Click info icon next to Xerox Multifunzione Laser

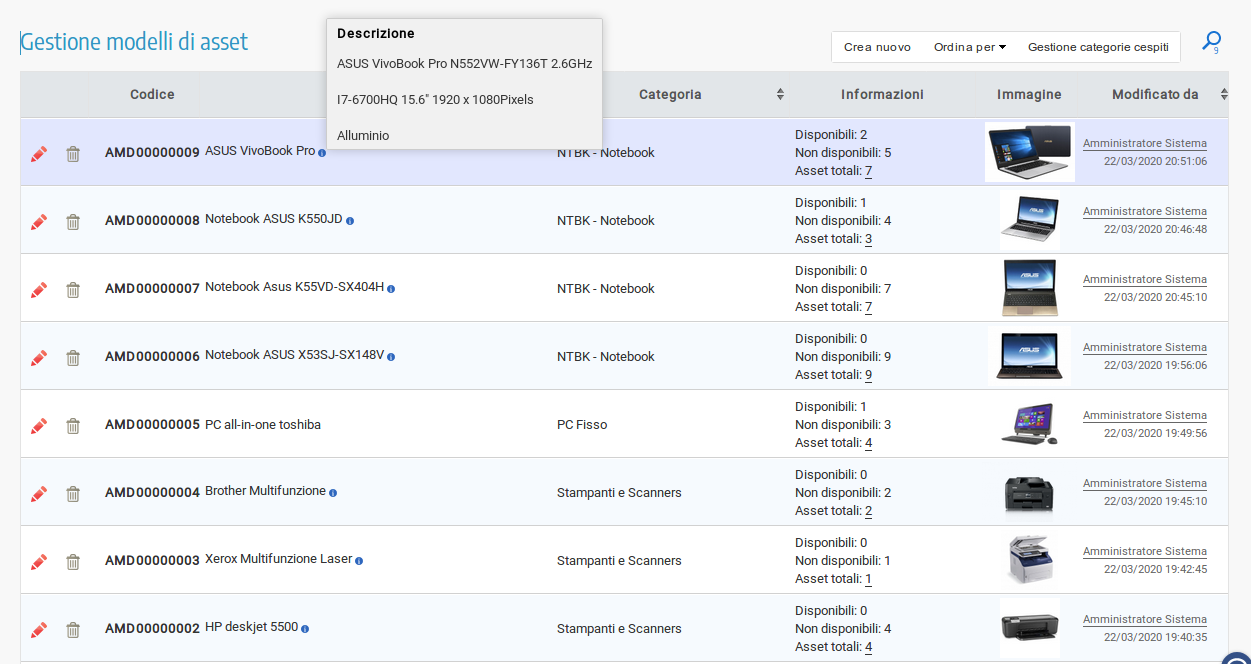359,561
